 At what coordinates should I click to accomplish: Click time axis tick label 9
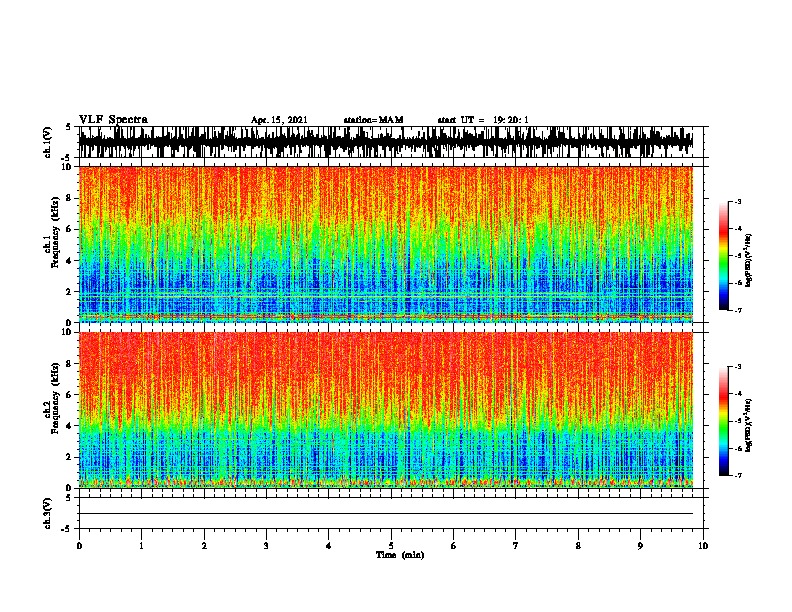pyautogui.click(x=640, y=546)
